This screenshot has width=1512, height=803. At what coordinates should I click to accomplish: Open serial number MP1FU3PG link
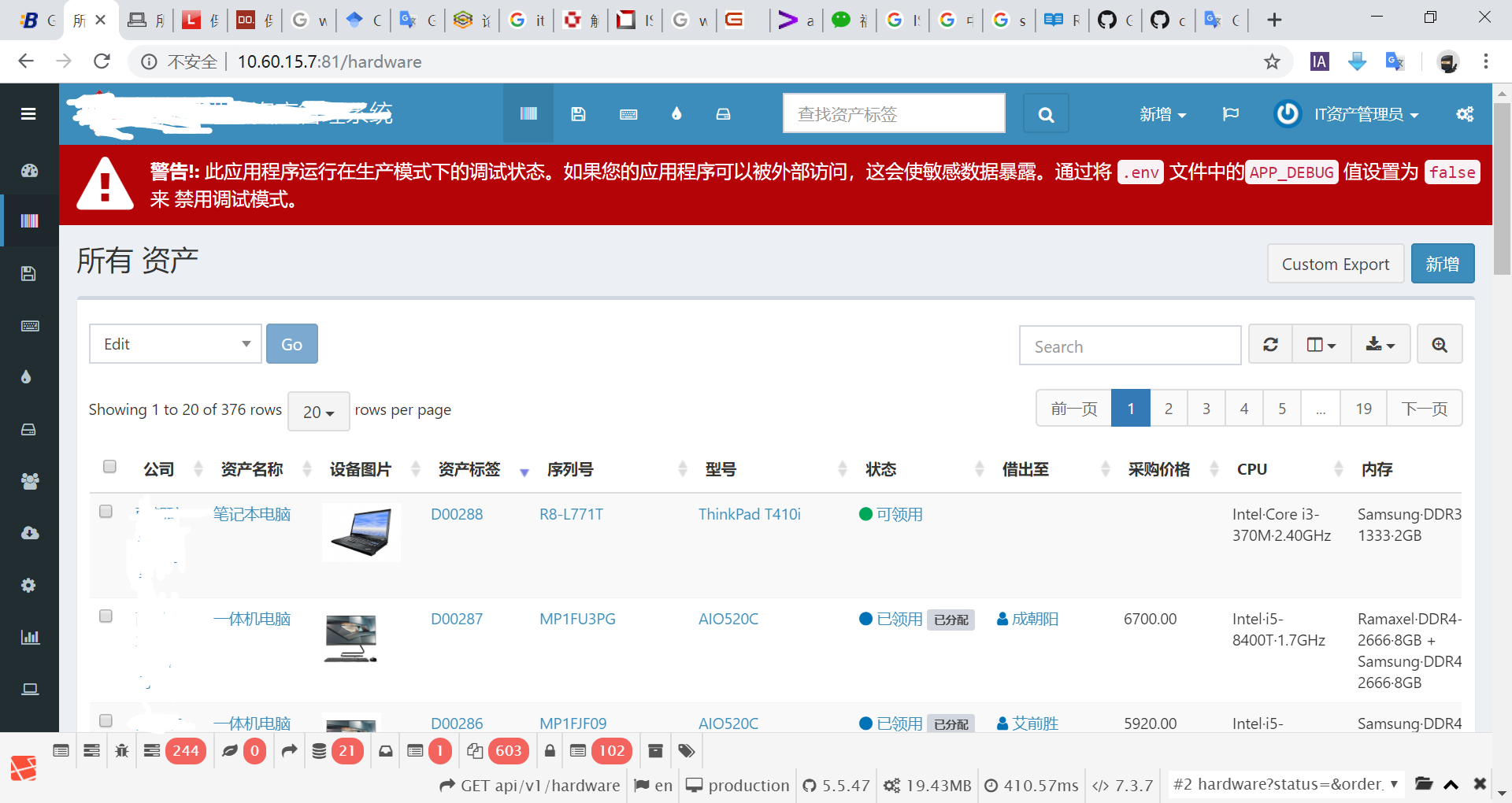tap(577, 619)
